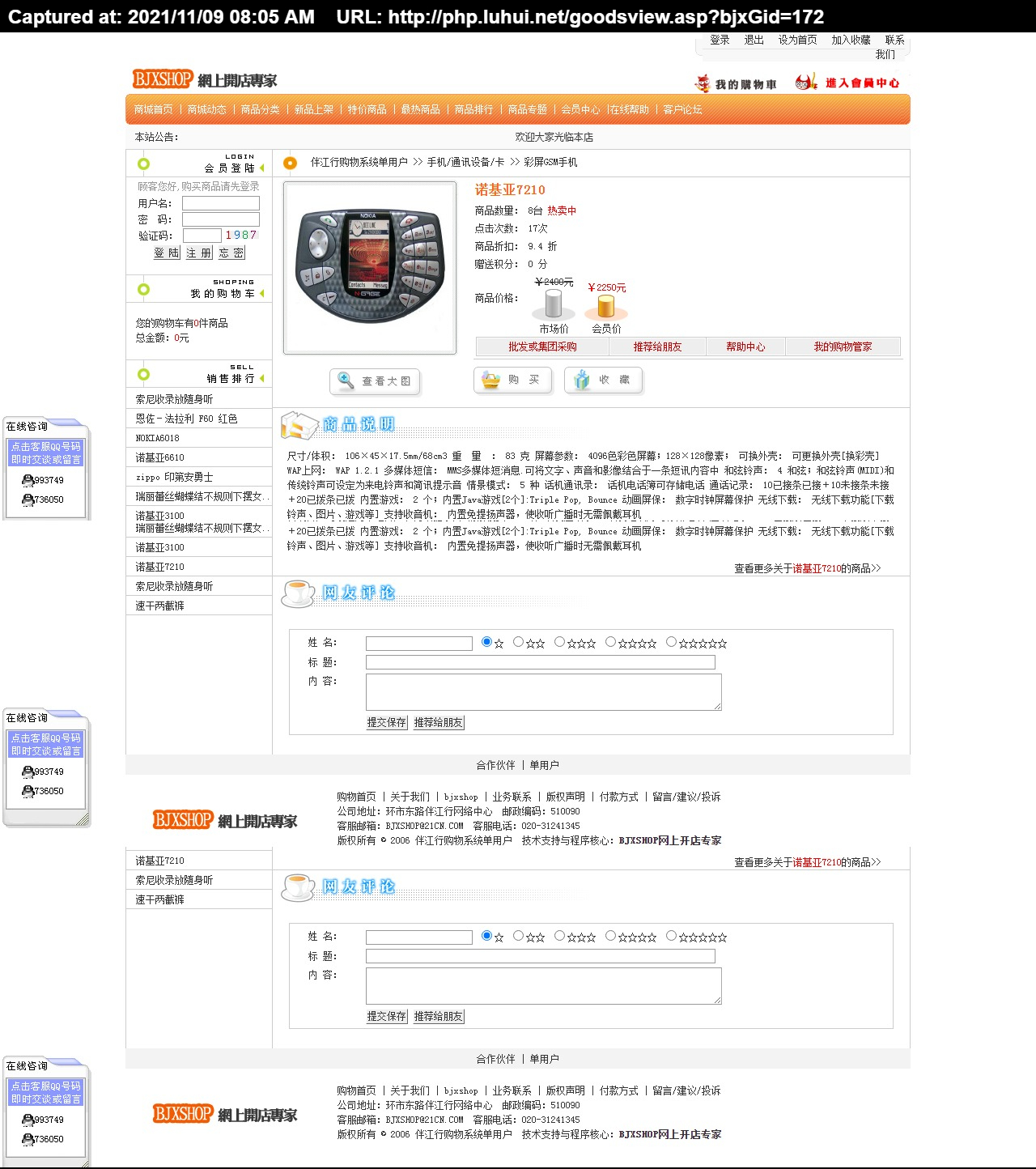1036x1169 pixels.
Task: Open 商品排行 in the navigation bar
Action: click(x=474, y=110)
